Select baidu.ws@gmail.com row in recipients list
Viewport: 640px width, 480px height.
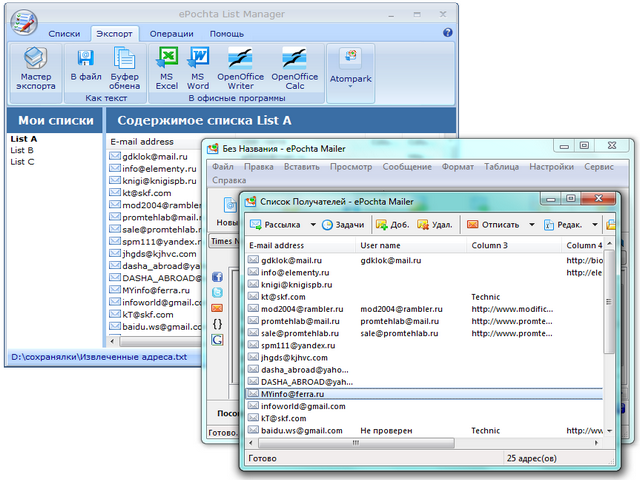pos(424,430)
